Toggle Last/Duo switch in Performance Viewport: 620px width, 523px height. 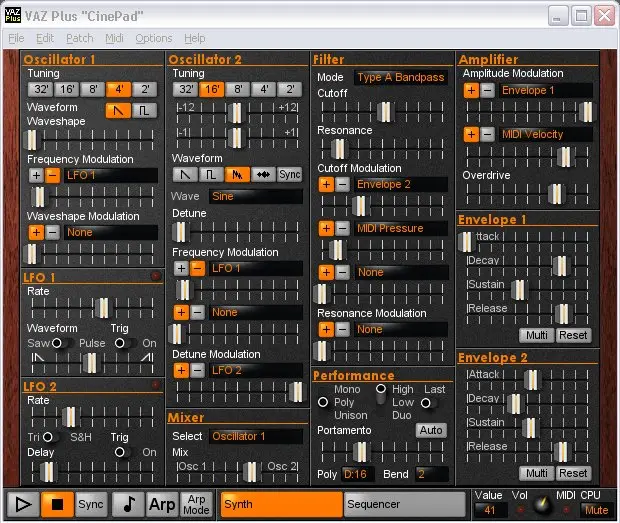pos(429,403)
